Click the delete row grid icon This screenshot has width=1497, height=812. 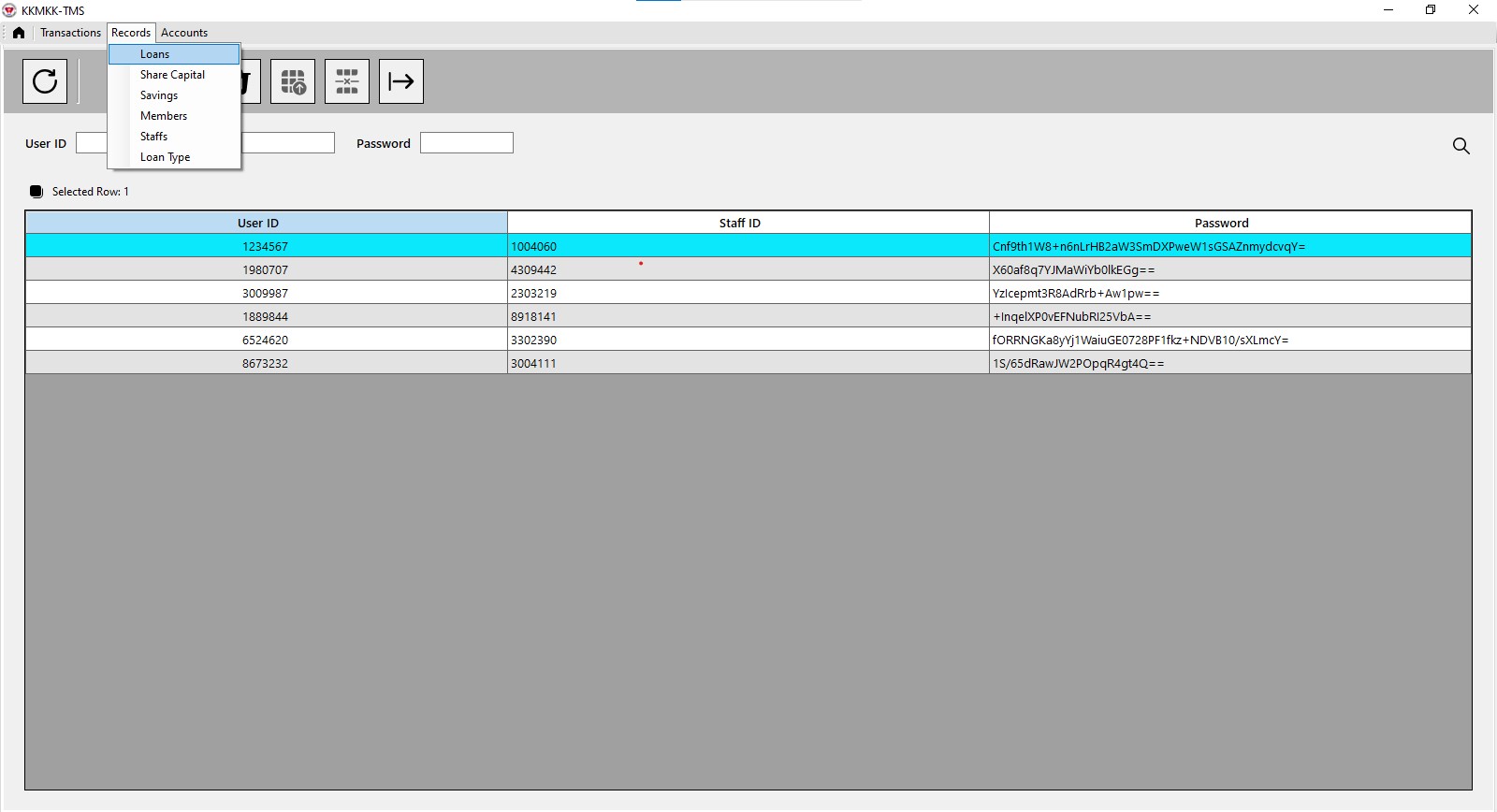pos(347,81)
